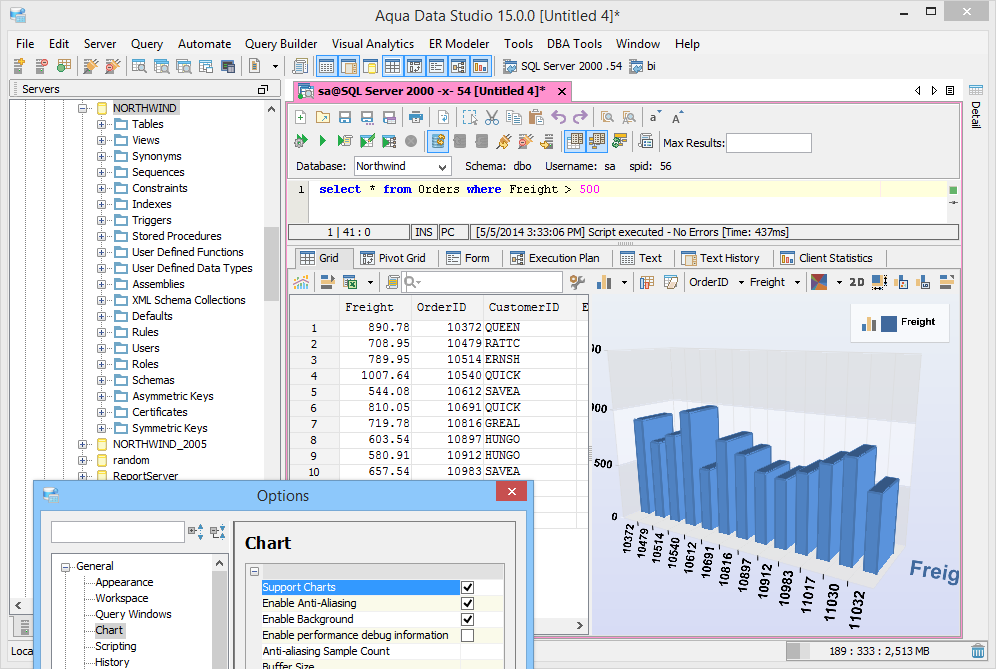Open the DBA Tools menu
The height and width of the screenshot is (669, 996).
[x=574, y=44]
